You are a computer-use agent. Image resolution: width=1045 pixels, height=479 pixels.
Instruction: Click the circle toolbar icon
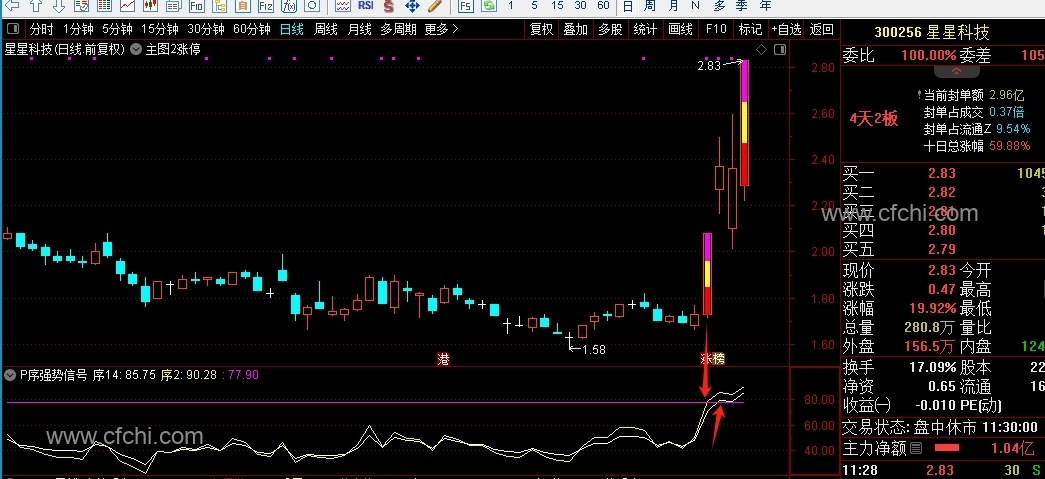(311, 6)
